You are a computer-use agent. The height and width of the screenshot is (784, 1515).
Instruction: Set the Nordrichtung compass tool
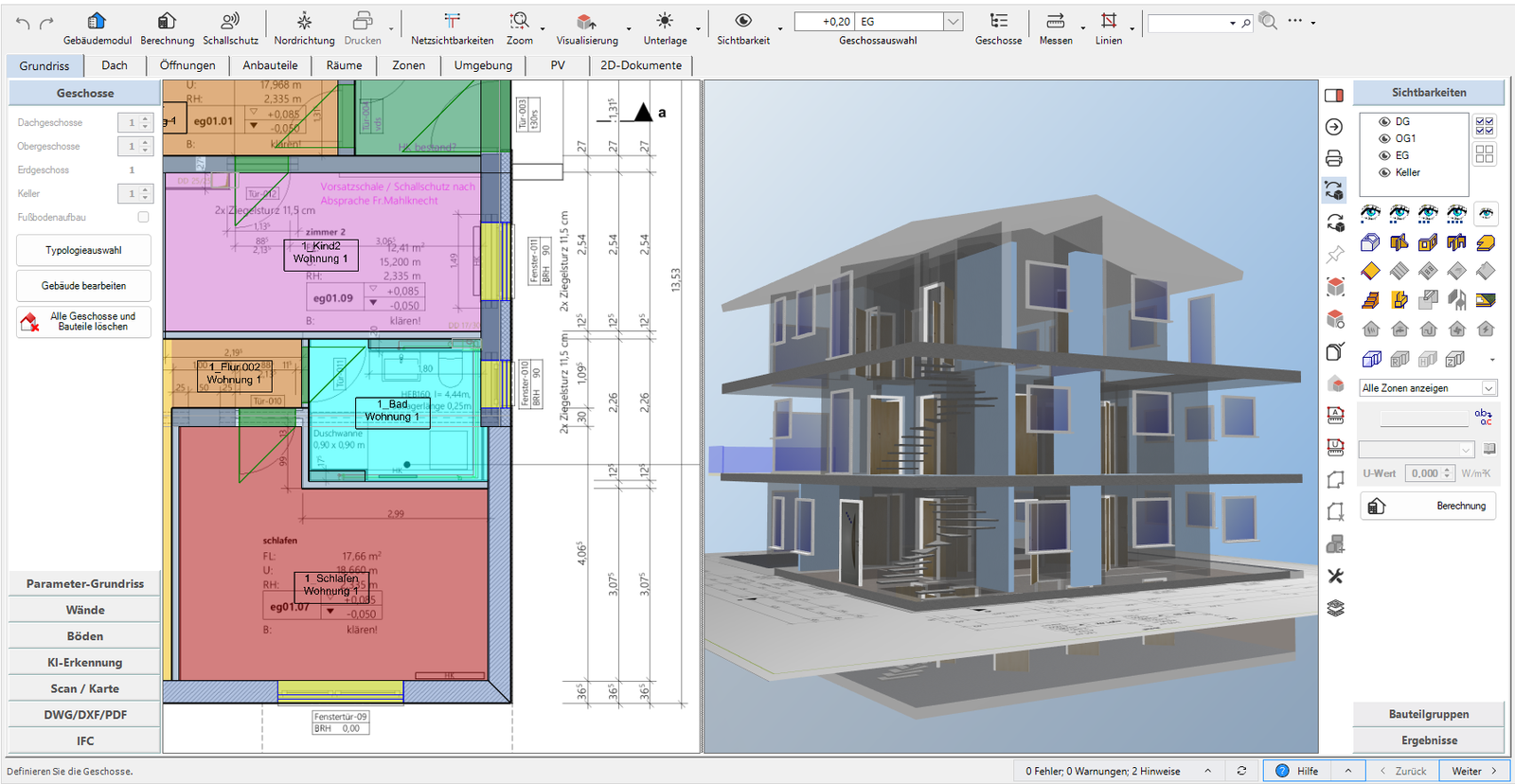(x=304, y=28)
